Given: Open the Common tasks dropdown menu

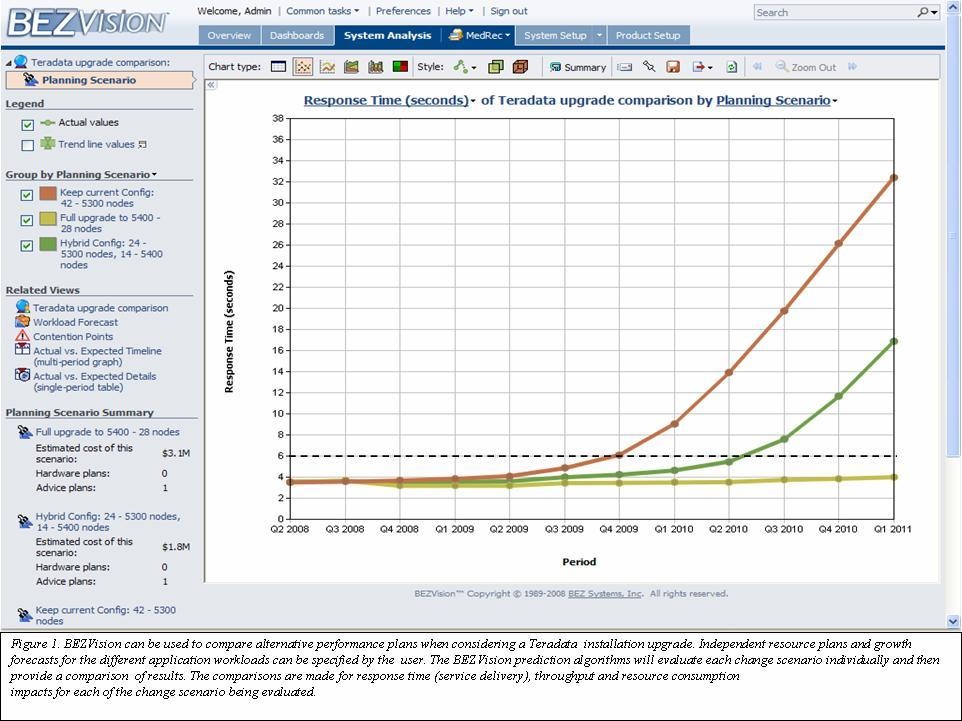Looking at the screenshot, I should [322, 11].
